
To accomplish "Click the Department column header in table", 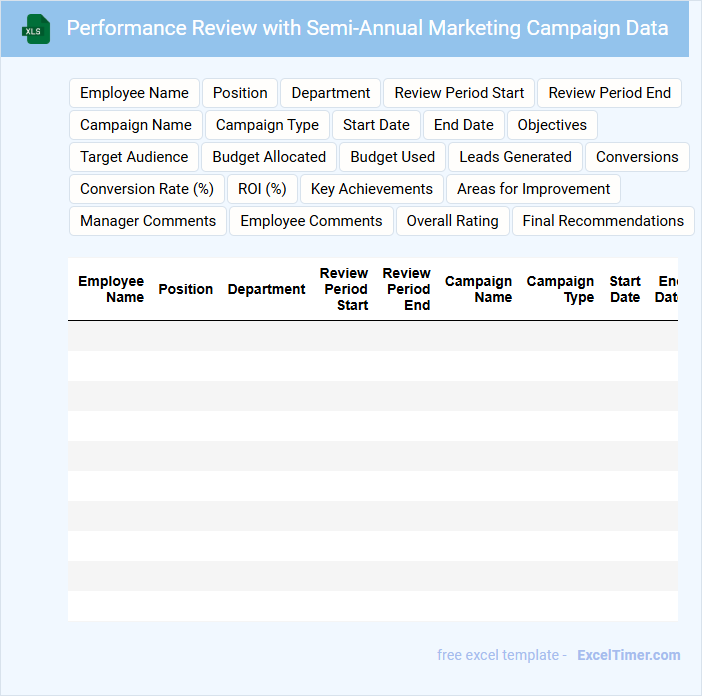I will (266, 289).
